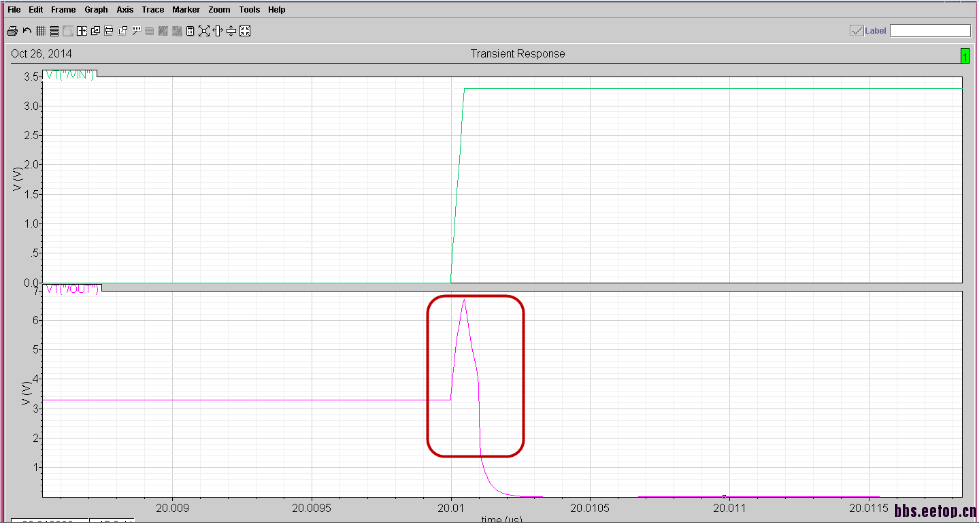Screen dimensions: 979x523
Task: Click the zoom fit diagonal arrows icon
Action: point(204,31)
